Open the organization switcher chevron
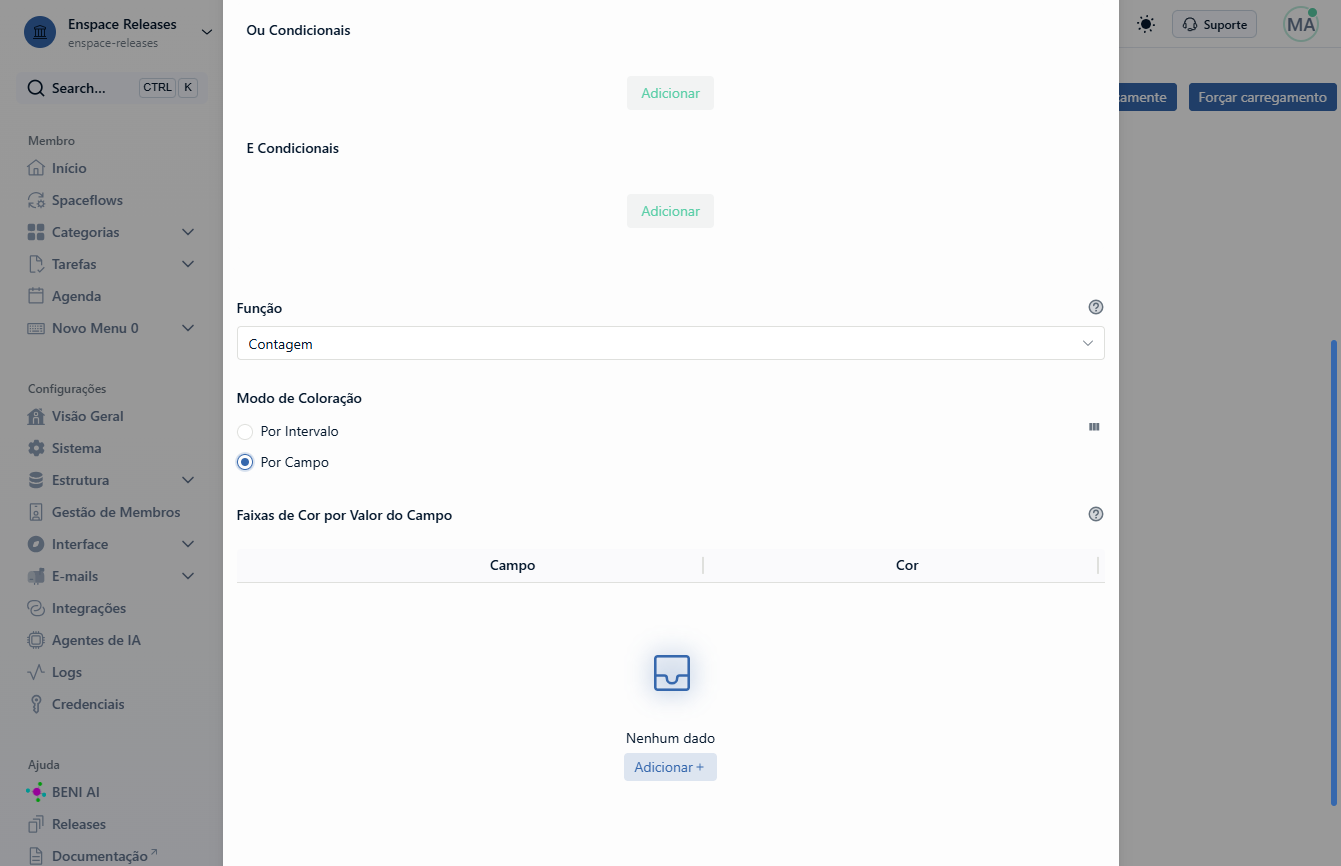 tap(207, 32)
